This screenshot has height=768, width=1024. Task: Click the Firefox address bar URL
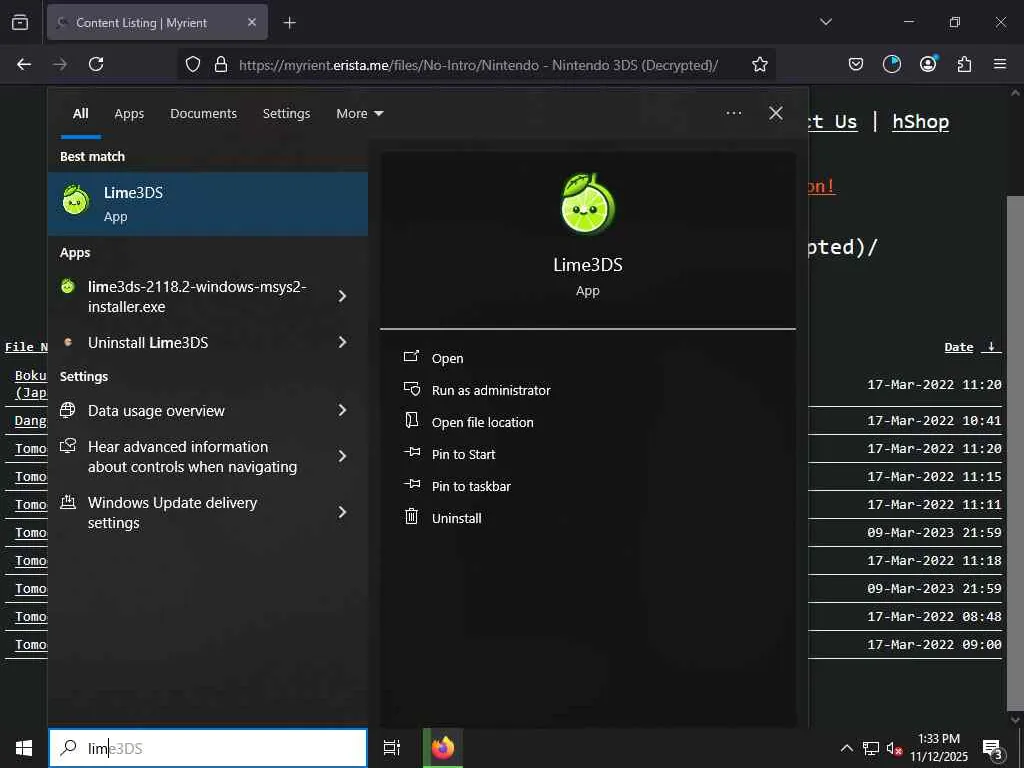point(478,65)
